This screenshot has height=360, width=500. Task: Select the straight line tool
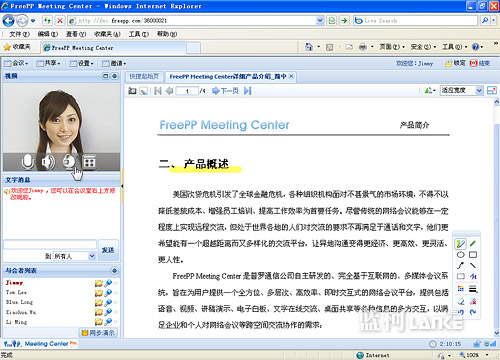[473, 265]
